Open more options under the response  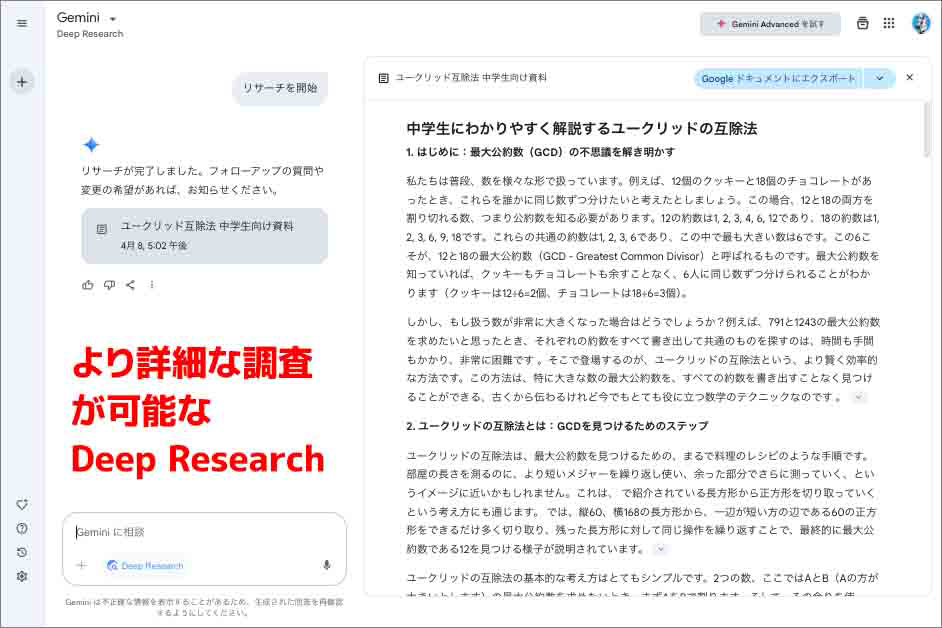[152, 285]
